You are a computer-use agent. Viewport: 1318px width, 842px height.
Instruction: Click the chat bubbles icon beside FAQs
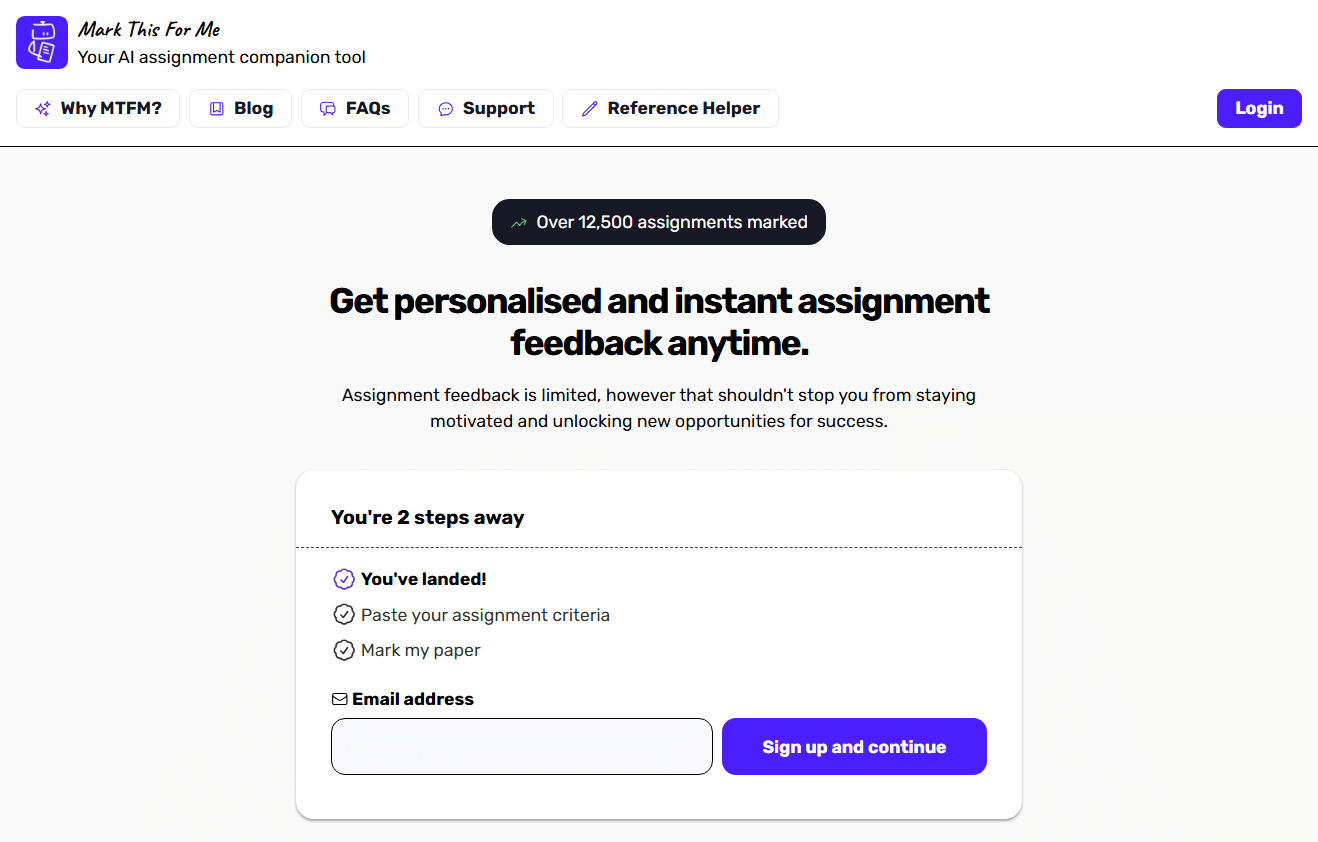point(328,109)
